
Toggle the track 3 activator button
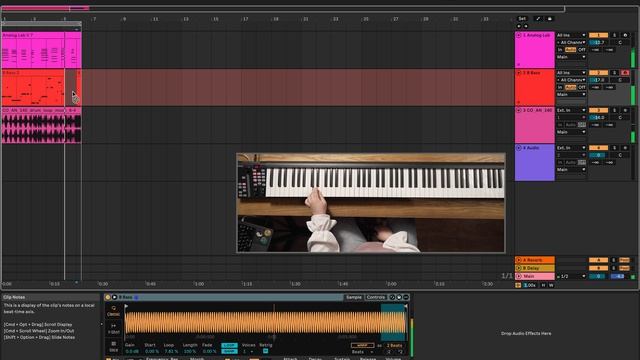coord(598,111)
